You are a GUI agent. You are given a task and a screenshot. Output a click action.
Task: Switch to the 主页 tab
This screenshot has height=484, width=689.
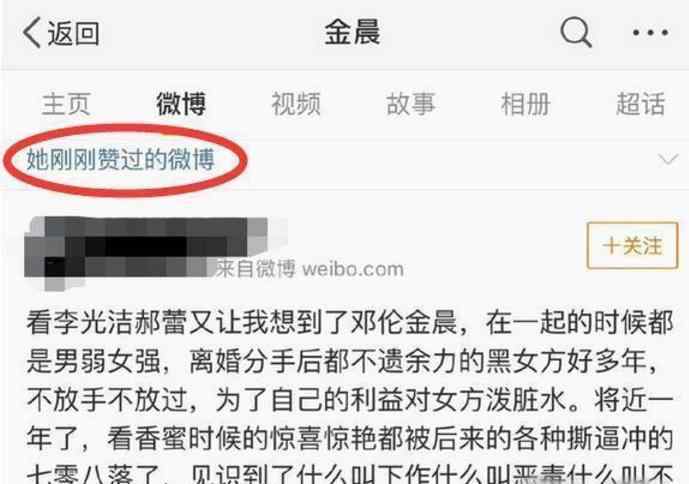point(66,104)
